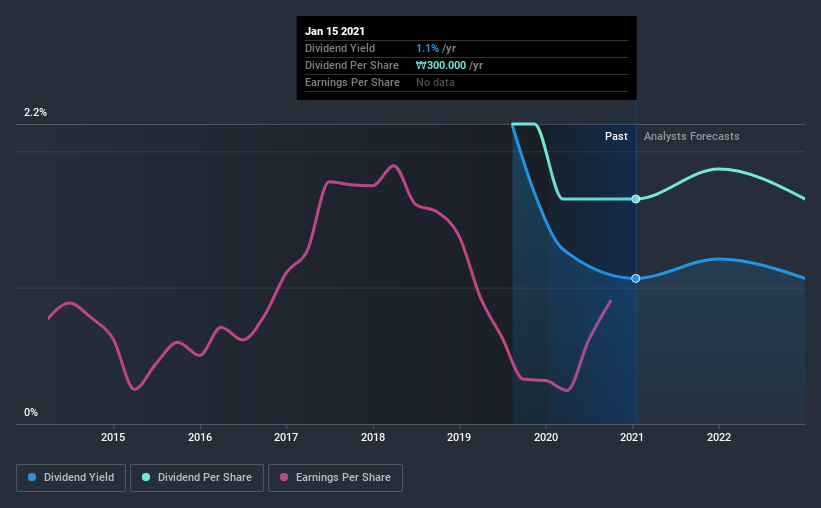Image resolution: width=821 pixels, height=508 pixels.
Task: Toggle the Dividend Per Share legend button
Action: click(x=197, y=478)
